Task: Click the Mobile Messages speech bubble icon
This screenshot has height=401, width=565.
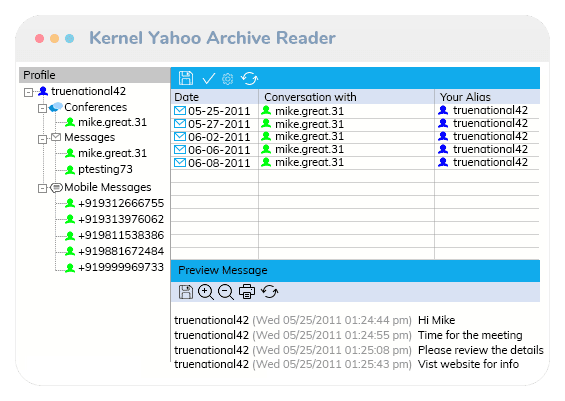Action: tap(56, 187)
